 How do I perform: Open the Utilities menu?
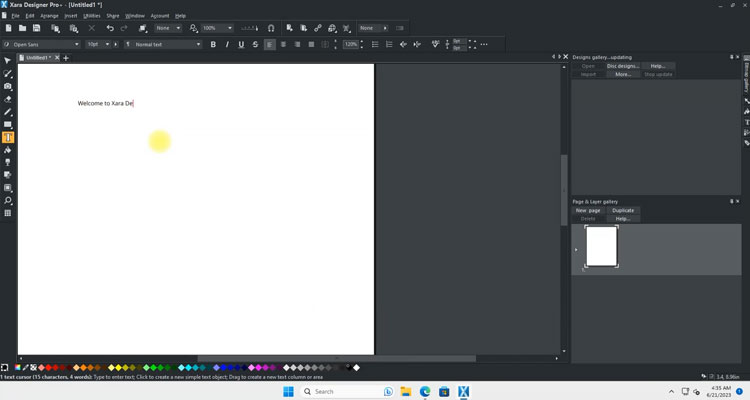[92, 16]
